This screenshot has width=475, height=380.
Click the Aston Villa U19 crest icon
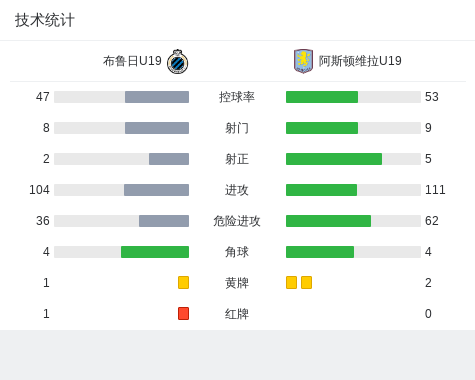coord(303,61)
